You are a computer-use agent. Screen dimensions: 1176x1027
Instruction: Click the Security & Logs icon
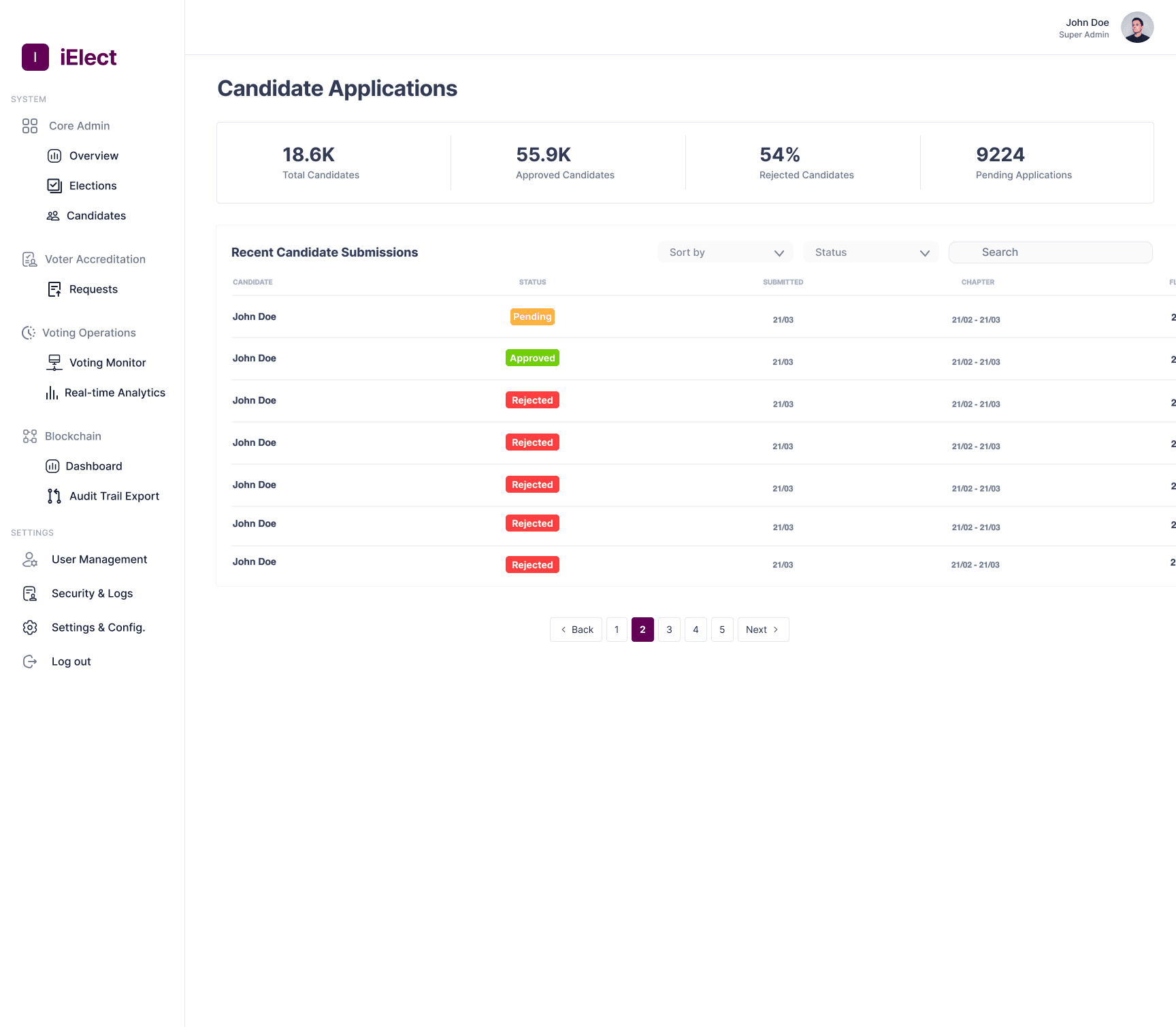coord(30,593)
